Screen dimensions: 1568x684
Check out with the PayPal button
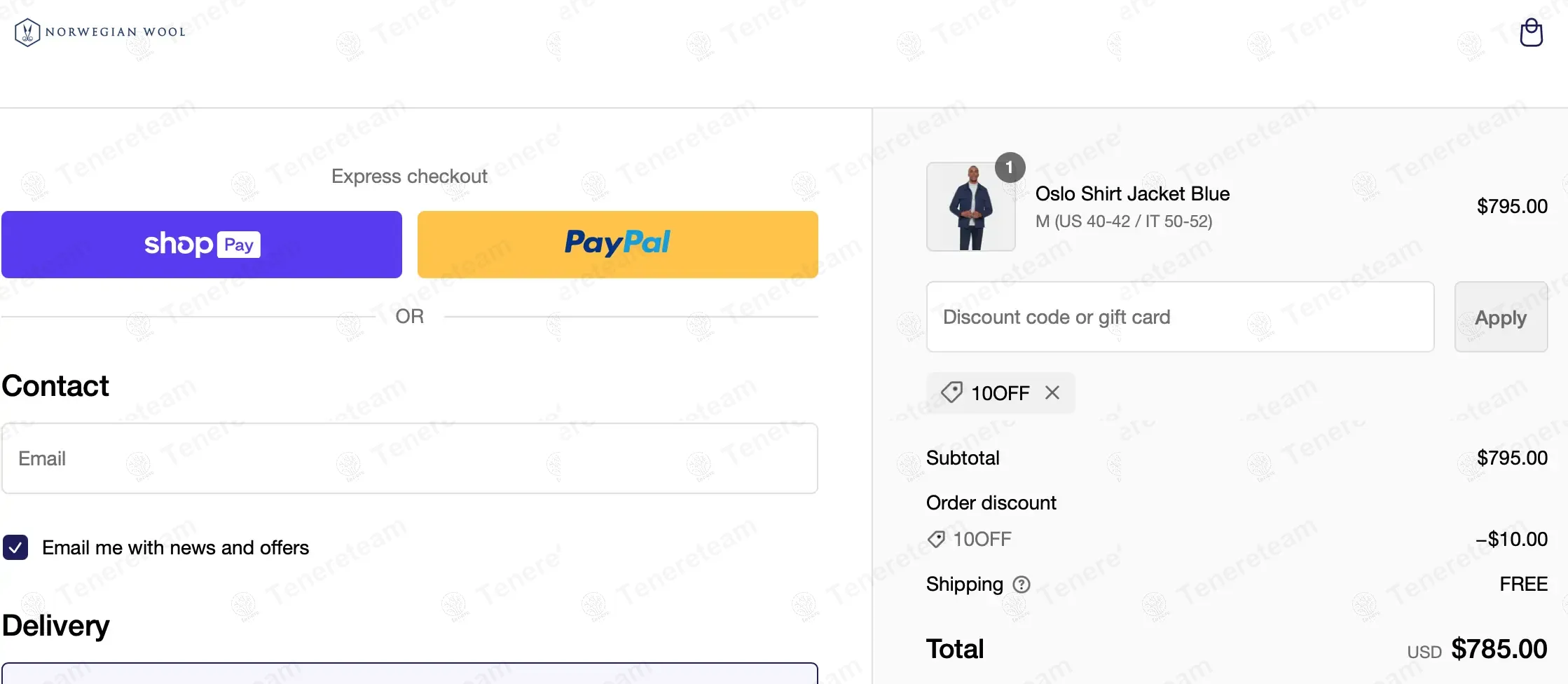click(617, 245)
